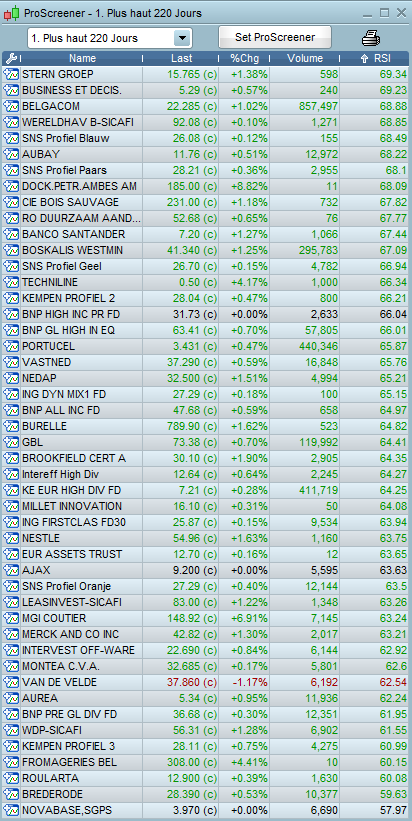The width and height of the screenshot is (412, 821).
Task: Select the RO DUURZAAM AAND... row name
Action: click(82, 218)
